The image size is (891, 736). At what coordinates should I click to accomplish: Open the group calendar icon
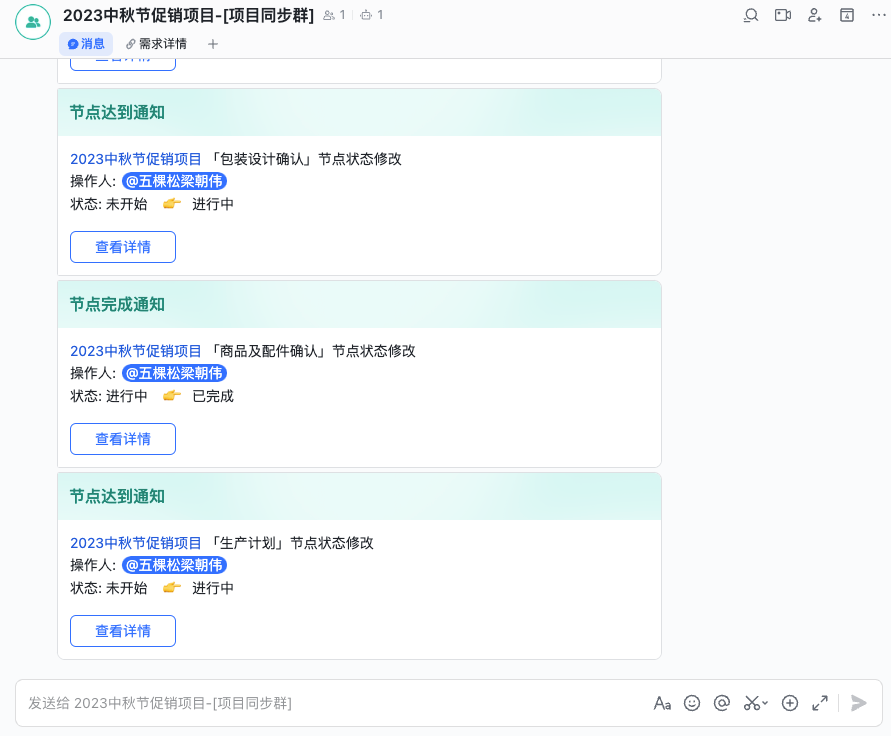click(847, 15)
